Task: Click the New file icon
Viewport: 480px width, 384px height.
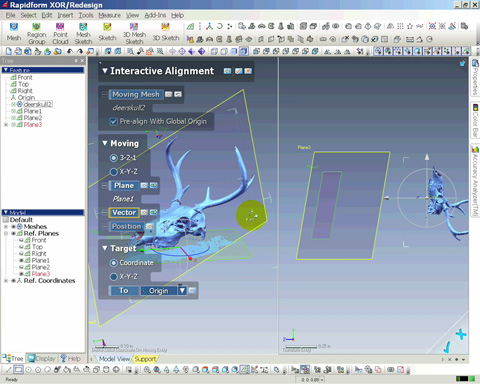Action: (9, 51)
